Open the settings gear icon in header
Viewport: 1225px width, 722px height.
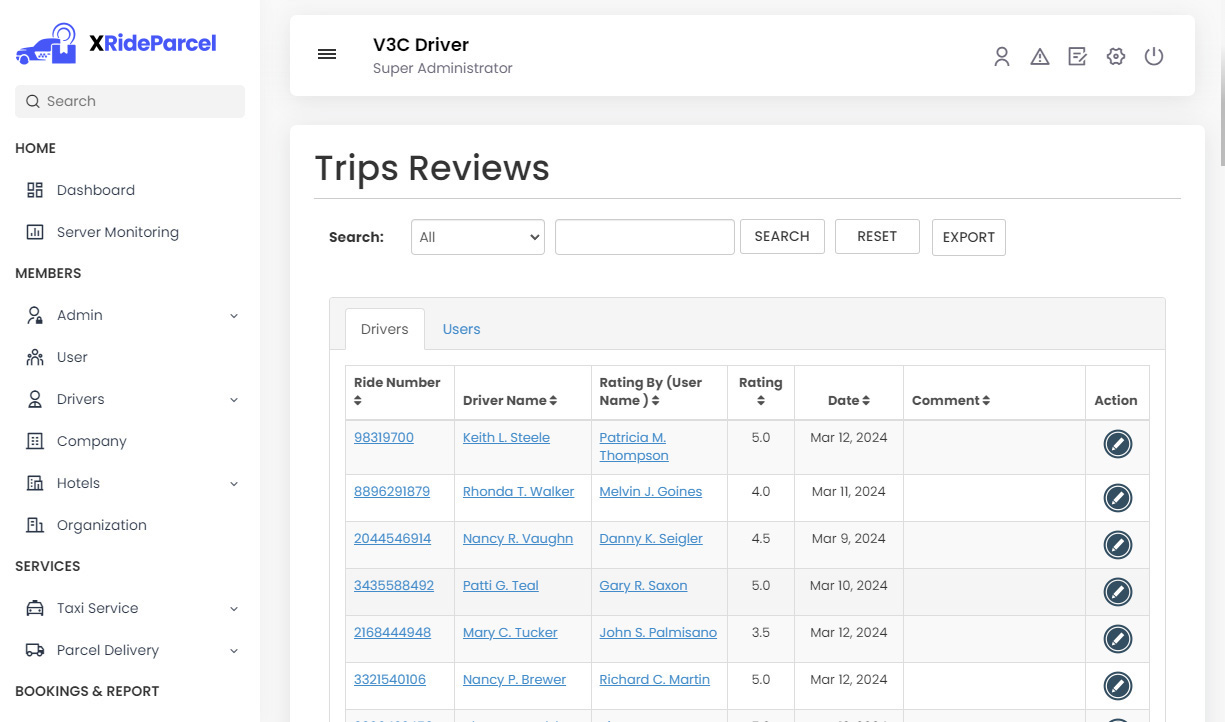[x=1116, y=57]
